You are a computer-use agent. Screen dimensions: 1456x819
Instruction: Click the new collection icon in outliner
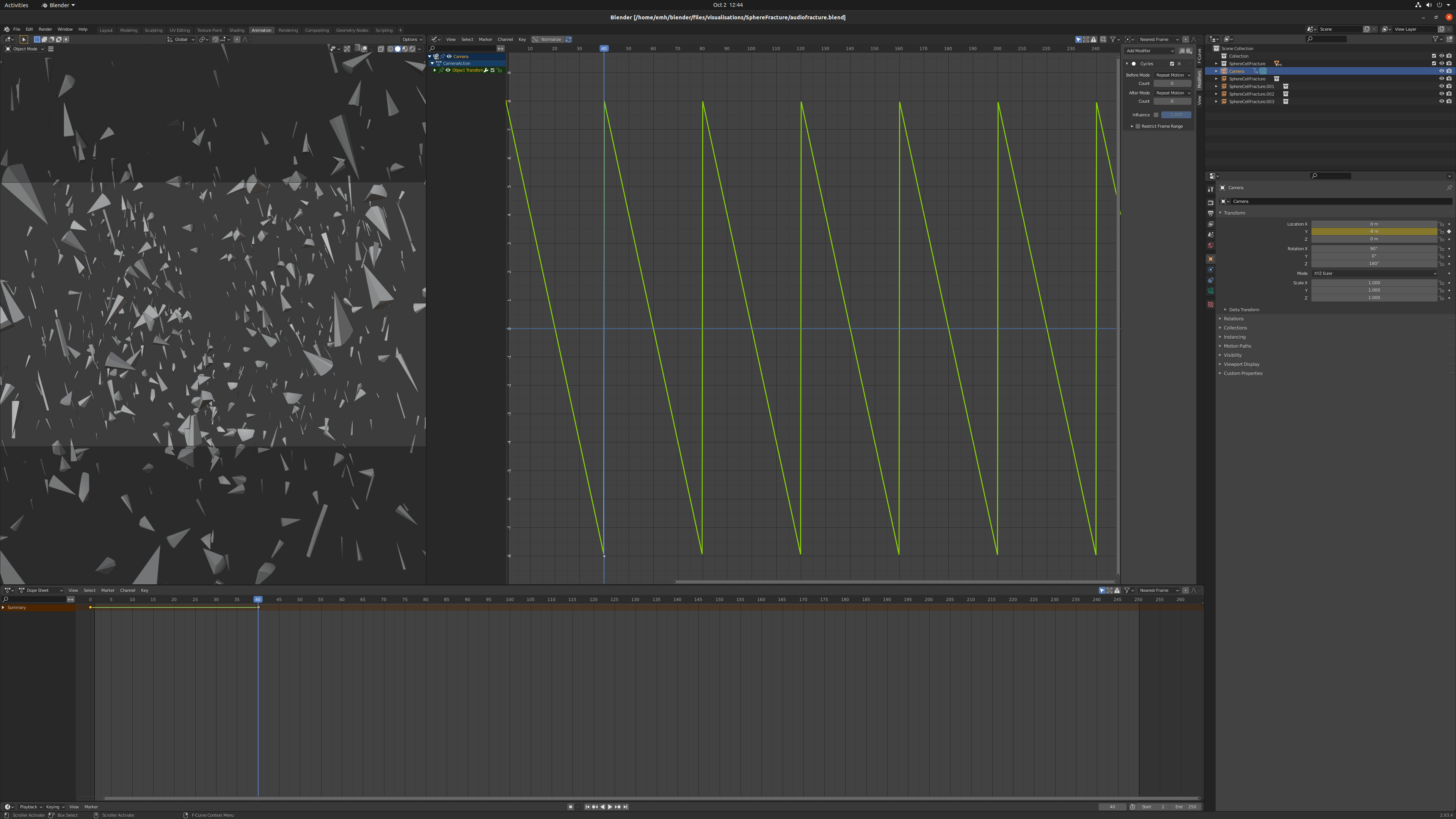tap(1449, 39)
